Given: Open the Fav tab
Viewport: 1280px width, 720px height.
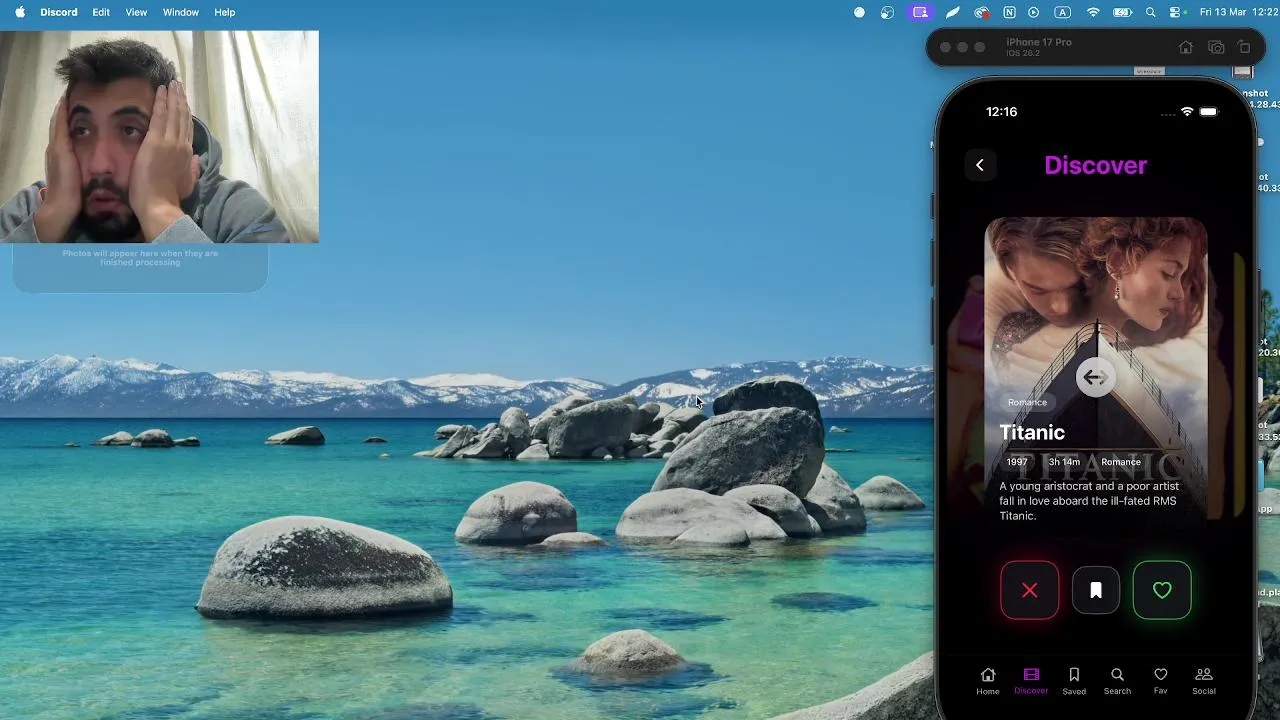Looking at the screenshot, I should click(1160, 681).
